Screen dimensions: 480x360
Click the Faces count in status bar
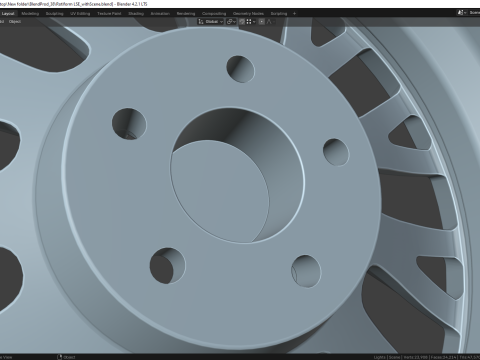point(443,357)
